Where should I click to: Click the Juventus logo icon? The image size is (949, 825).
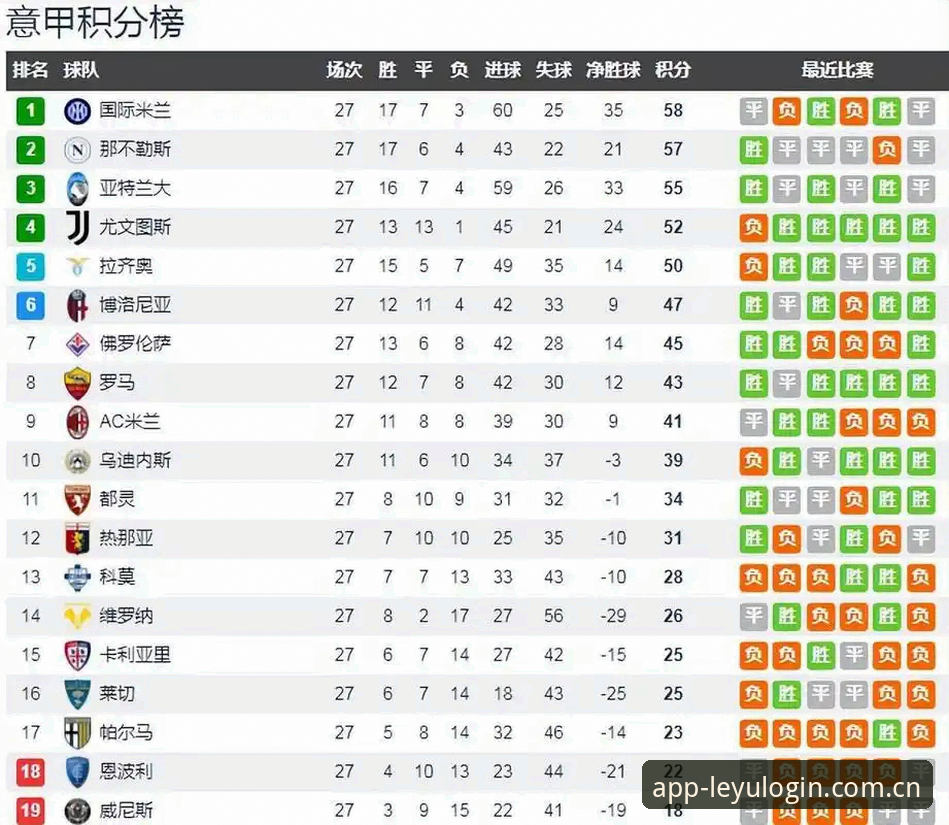coord(77,228)
